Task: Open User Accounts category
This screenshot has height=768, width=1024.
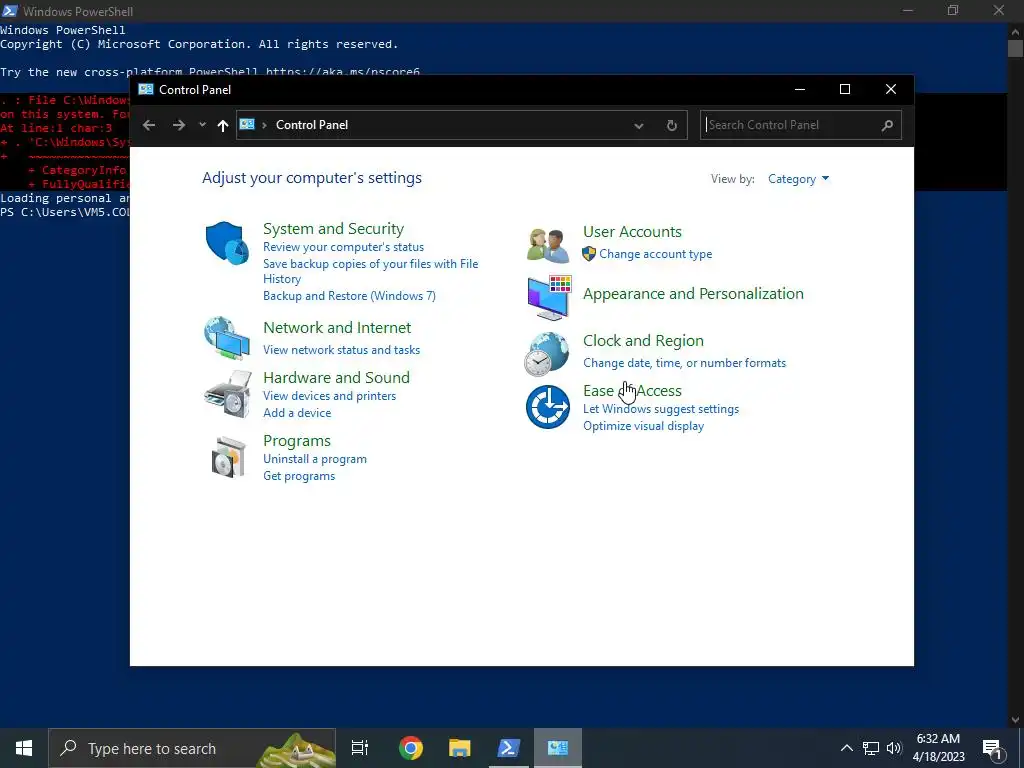Action: pyautogui.click(x=632, y=232)
